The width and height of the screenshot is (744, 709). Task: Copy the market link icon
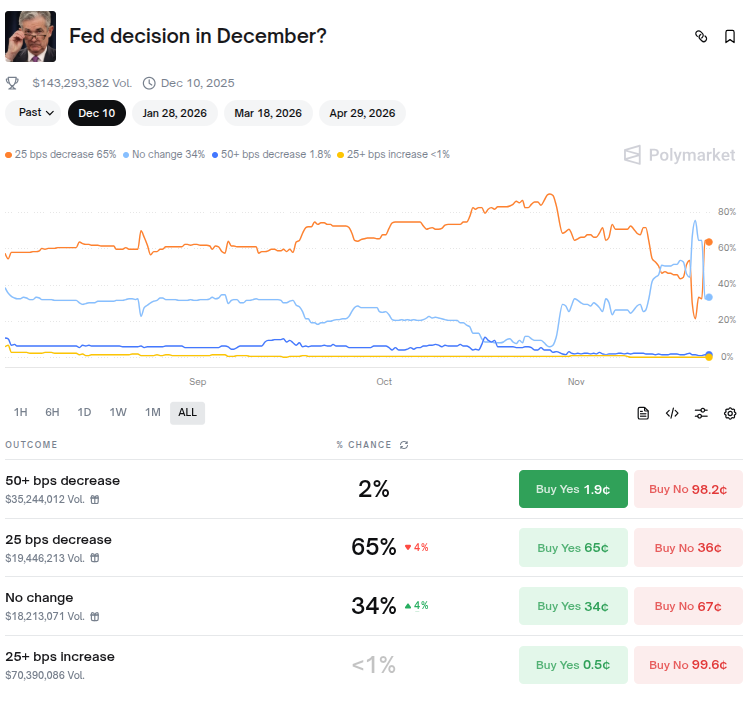pos(701,37)
